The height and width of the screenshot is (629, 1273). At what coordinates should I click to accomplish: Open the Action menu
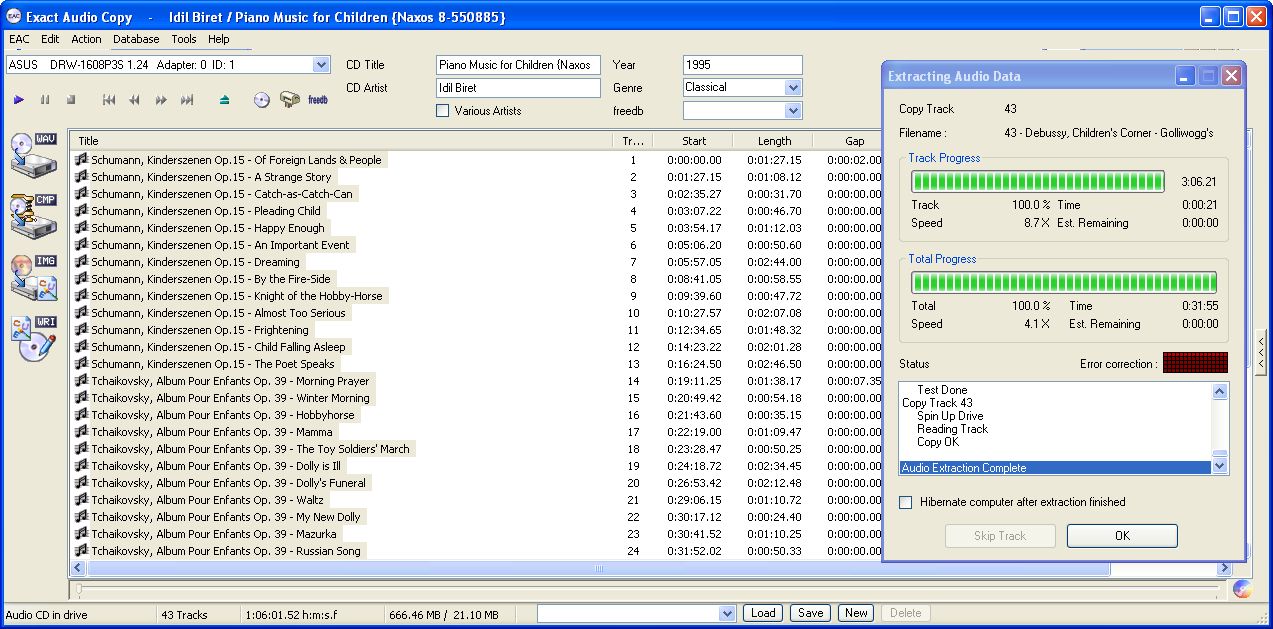pos(86,40)
